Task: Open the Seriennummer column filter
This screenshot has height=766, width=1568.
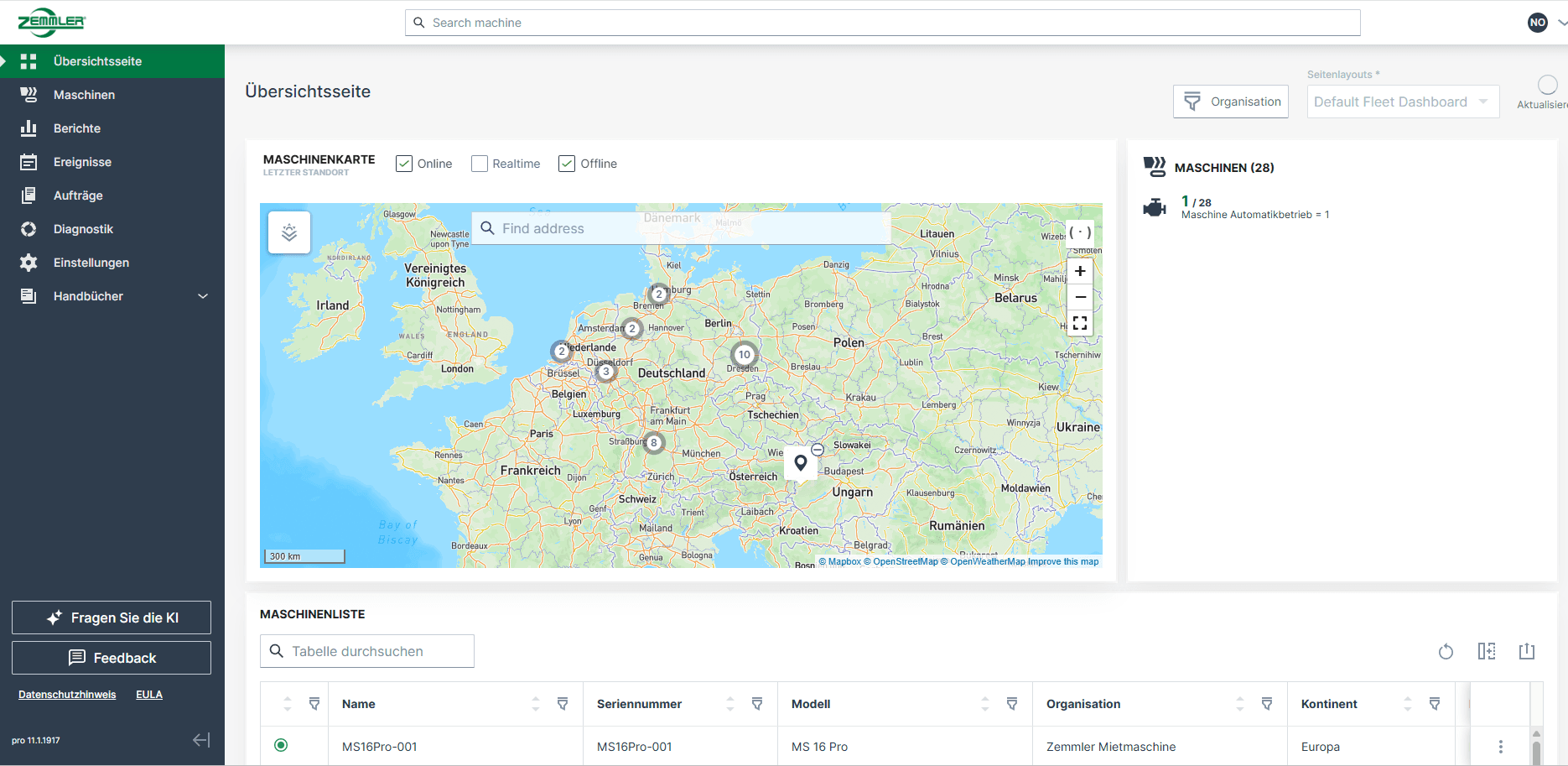Action: pos(757,704)
